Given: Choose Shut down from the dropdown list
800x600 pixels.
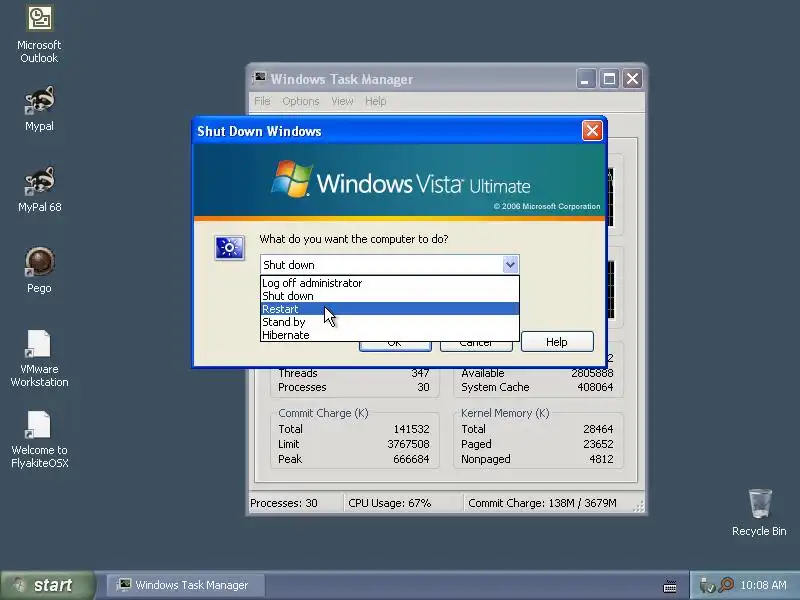Looking at the screenshot, I should click(390, 296).
